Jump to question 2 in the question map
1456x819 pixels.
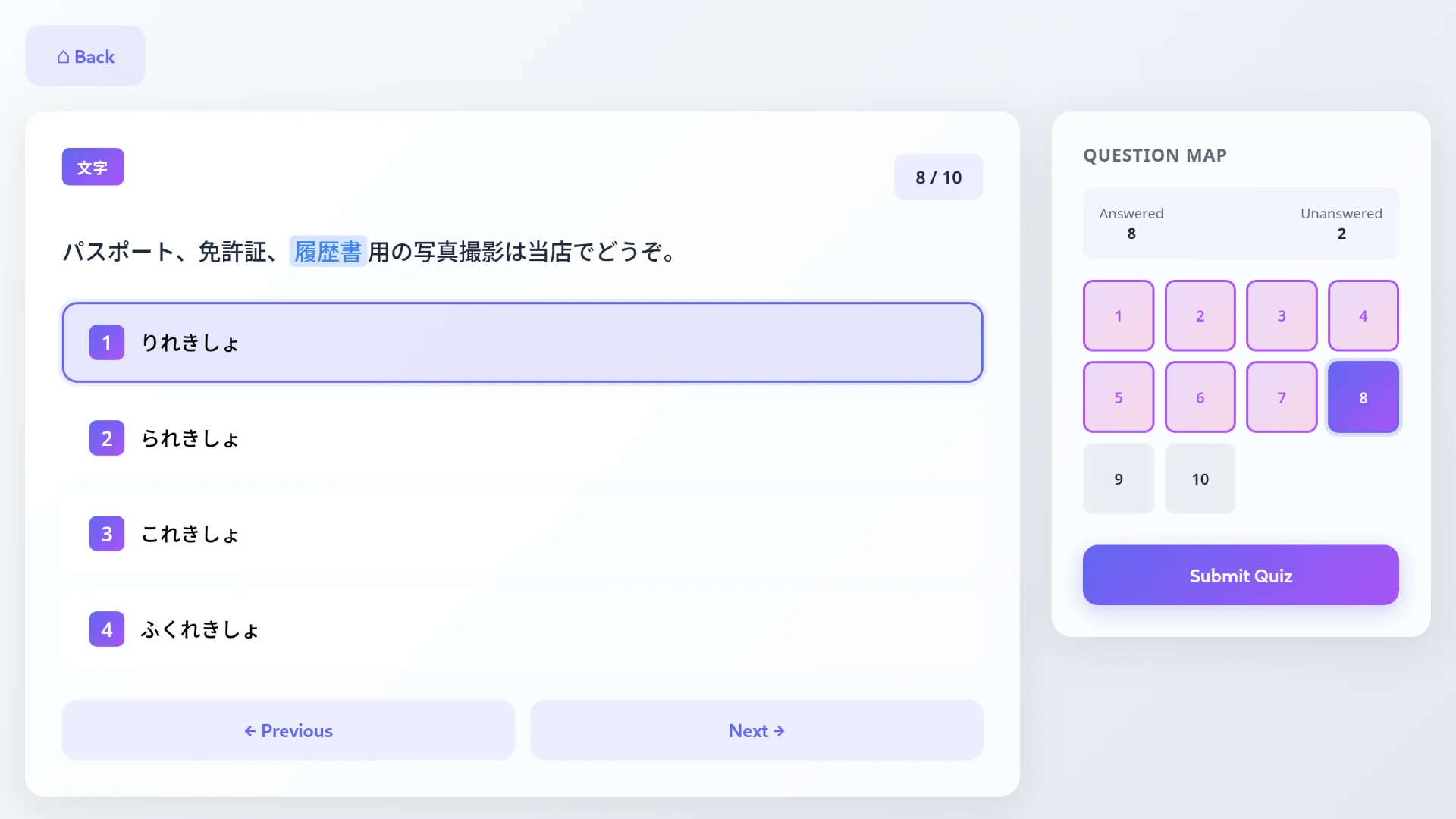1200,315
